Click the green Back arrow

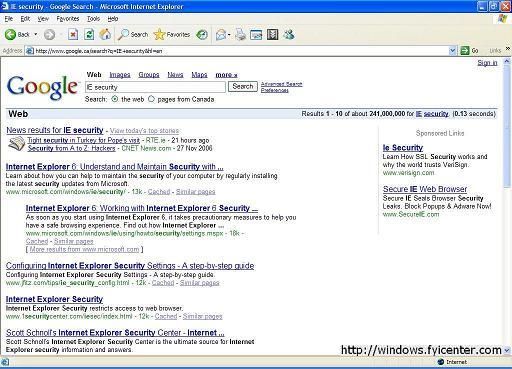pyautogui.click(x=10, y=34)
